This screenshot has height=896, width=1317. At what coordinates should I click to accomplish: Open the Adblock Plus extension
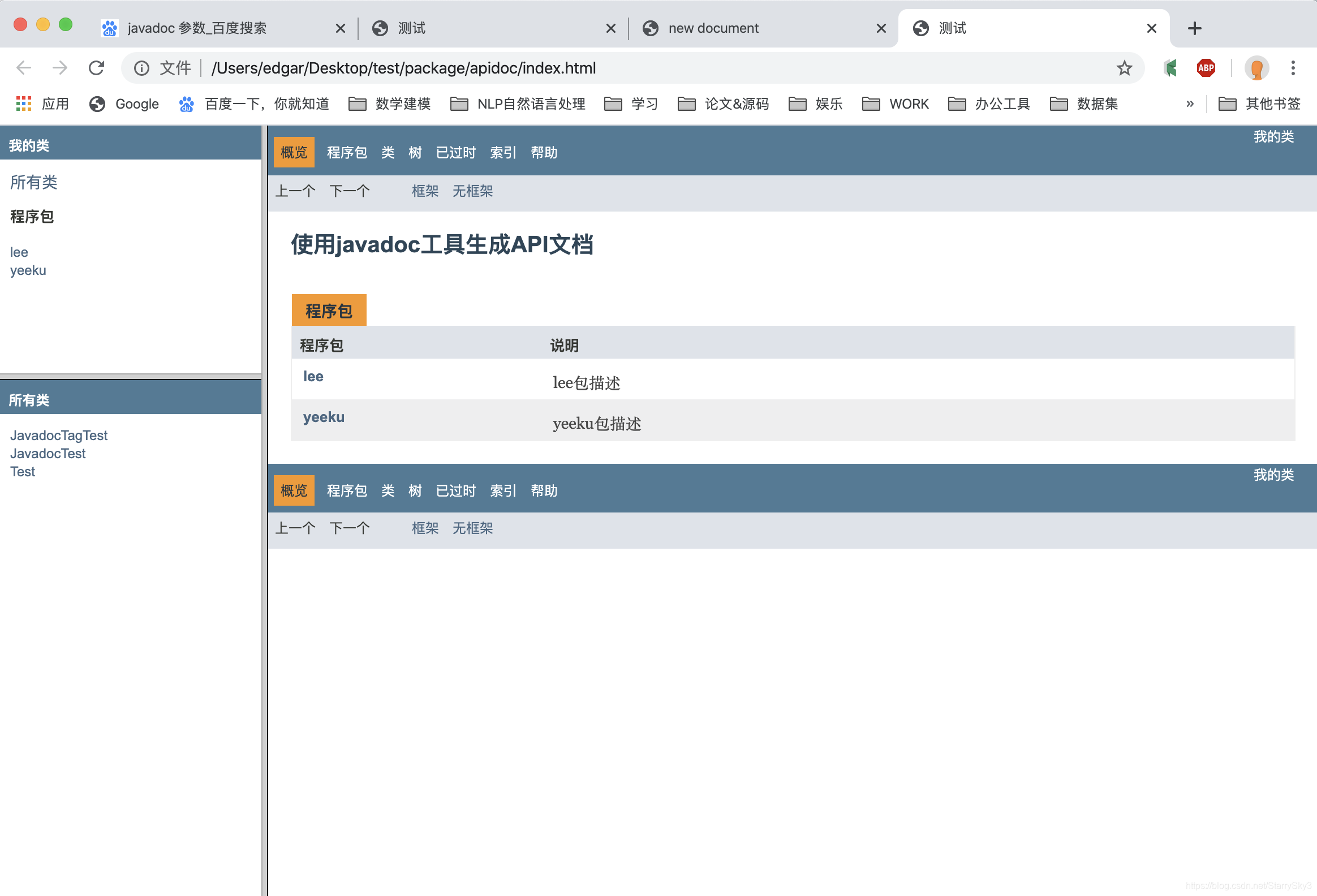tap(1206, 68)
